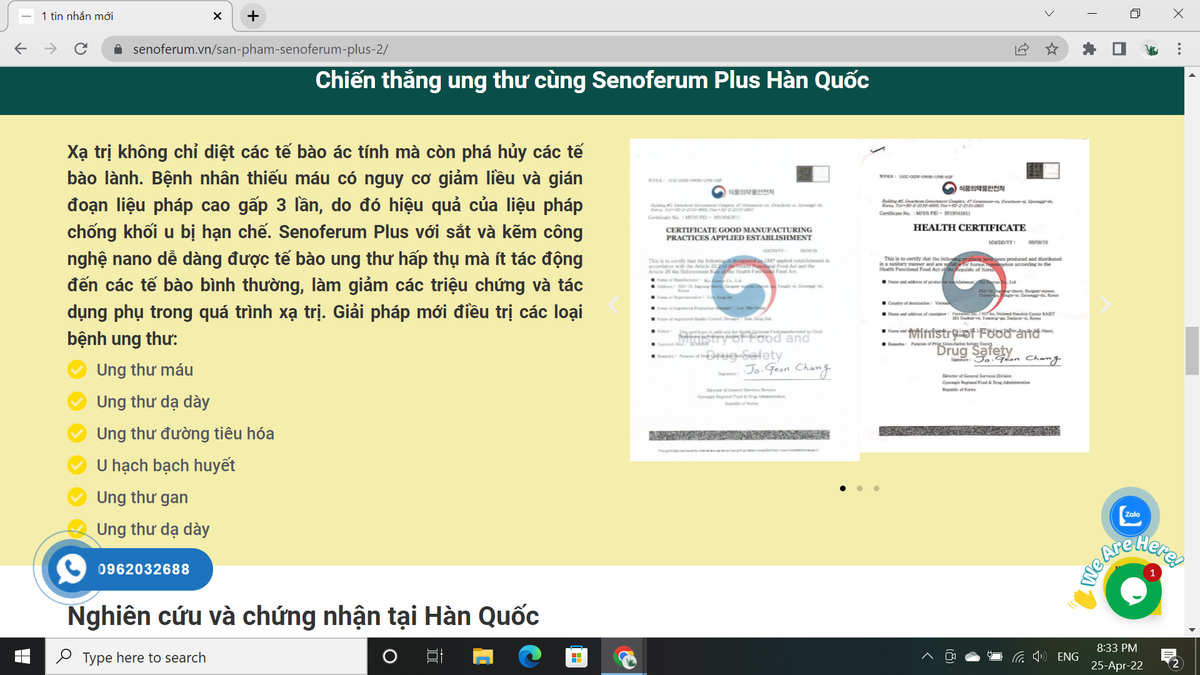Viewport: 1200px width, 675px height.
Task: View site security via the padlock icon
Action: (x=117, y=47)
